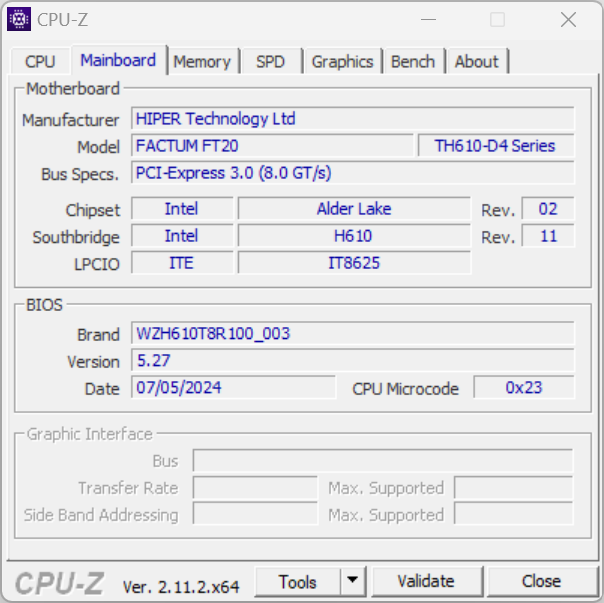Click the CPU-Z app icon in title bar

click(19, 19)
